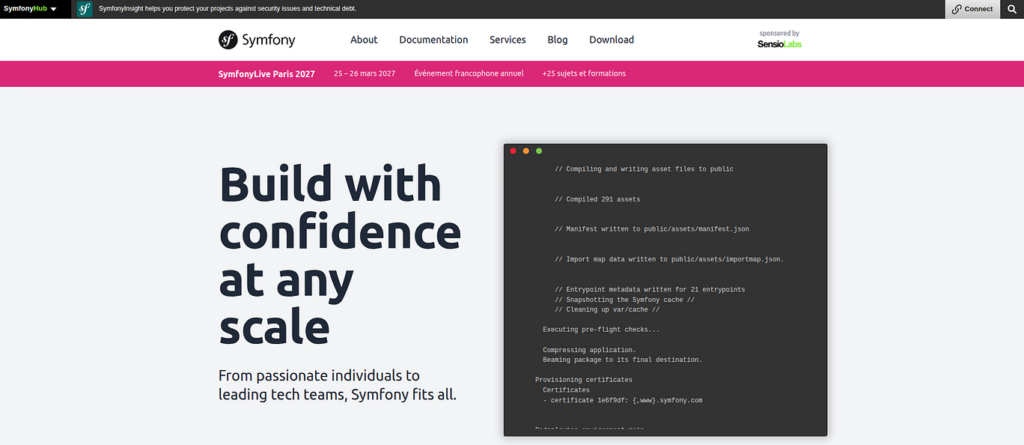Click 'Événement francophone annuel' text
Image resolution: width=1024 pixels, height=445 pixels.
469,73
